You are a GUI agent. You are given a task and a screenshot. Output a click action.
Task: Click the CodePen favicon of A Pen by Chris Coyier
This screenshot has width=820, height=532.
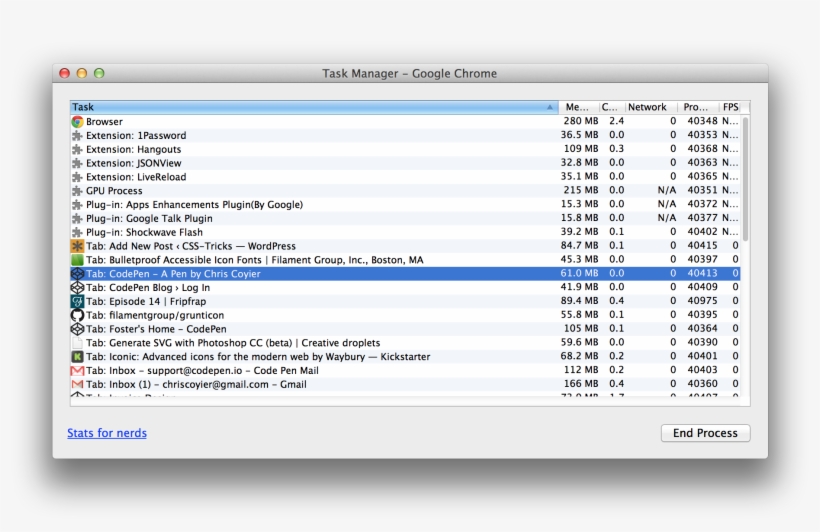pyautogui.click(x=77, y=274)
